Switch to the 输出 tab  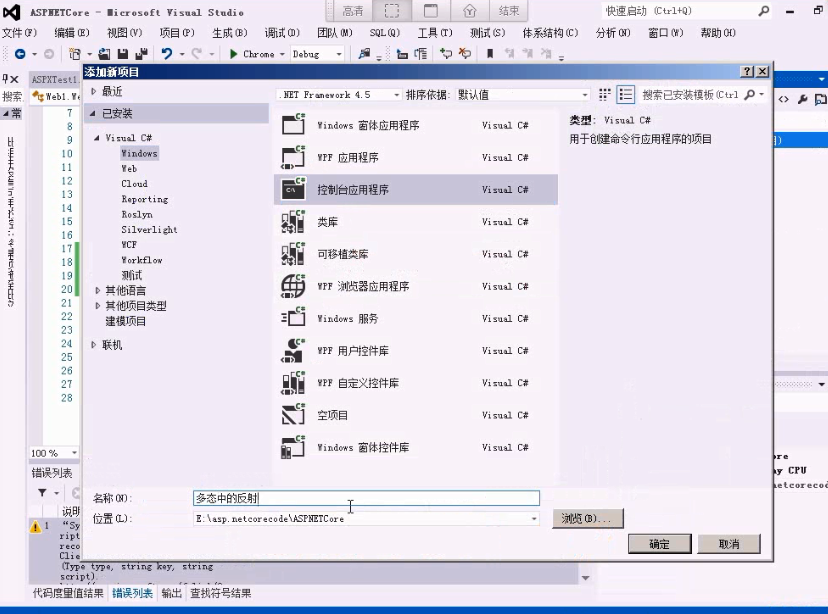click(x=172, y=593)
